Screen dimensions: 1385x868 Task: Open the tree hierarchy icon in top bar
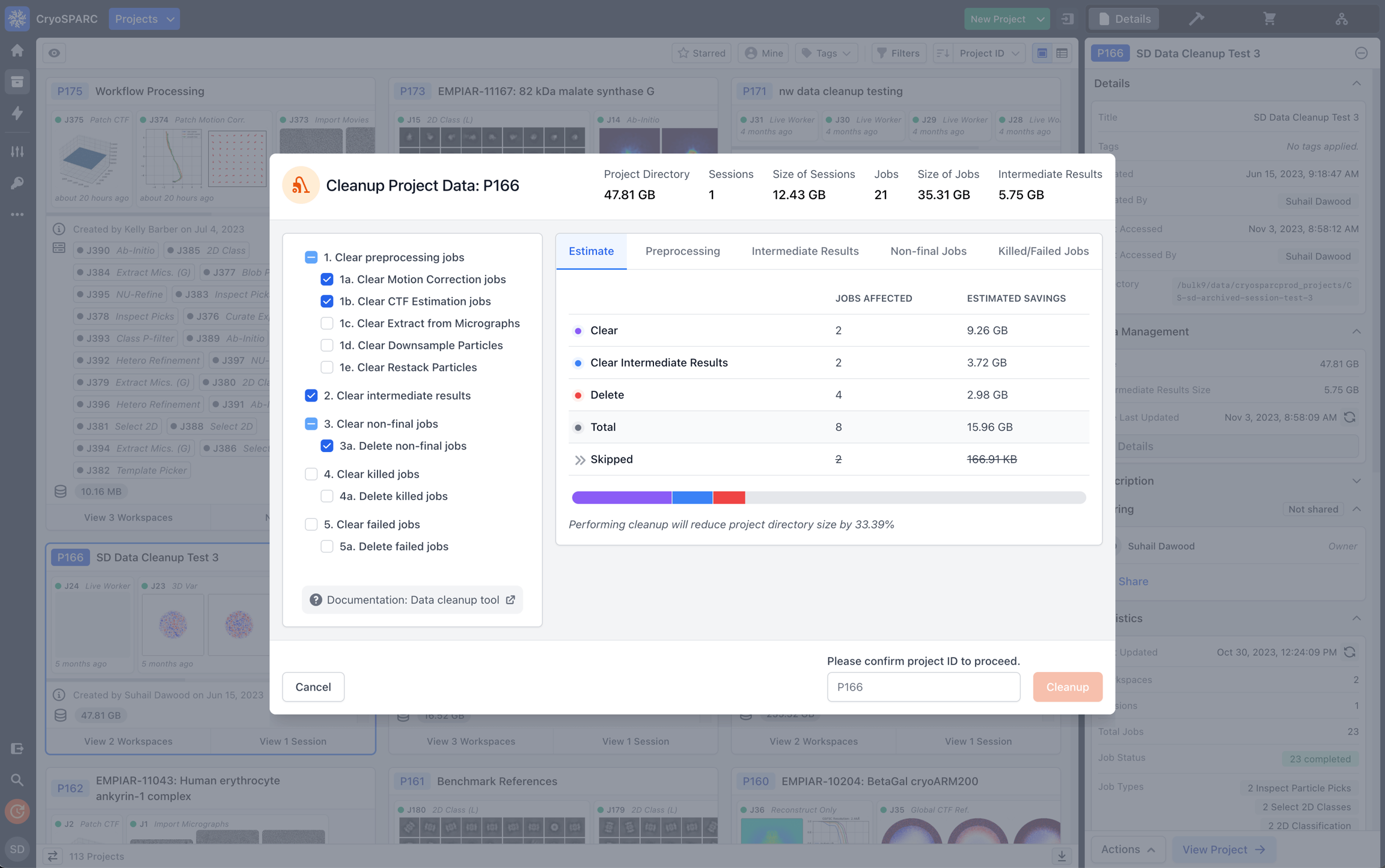click(1341, 19)
